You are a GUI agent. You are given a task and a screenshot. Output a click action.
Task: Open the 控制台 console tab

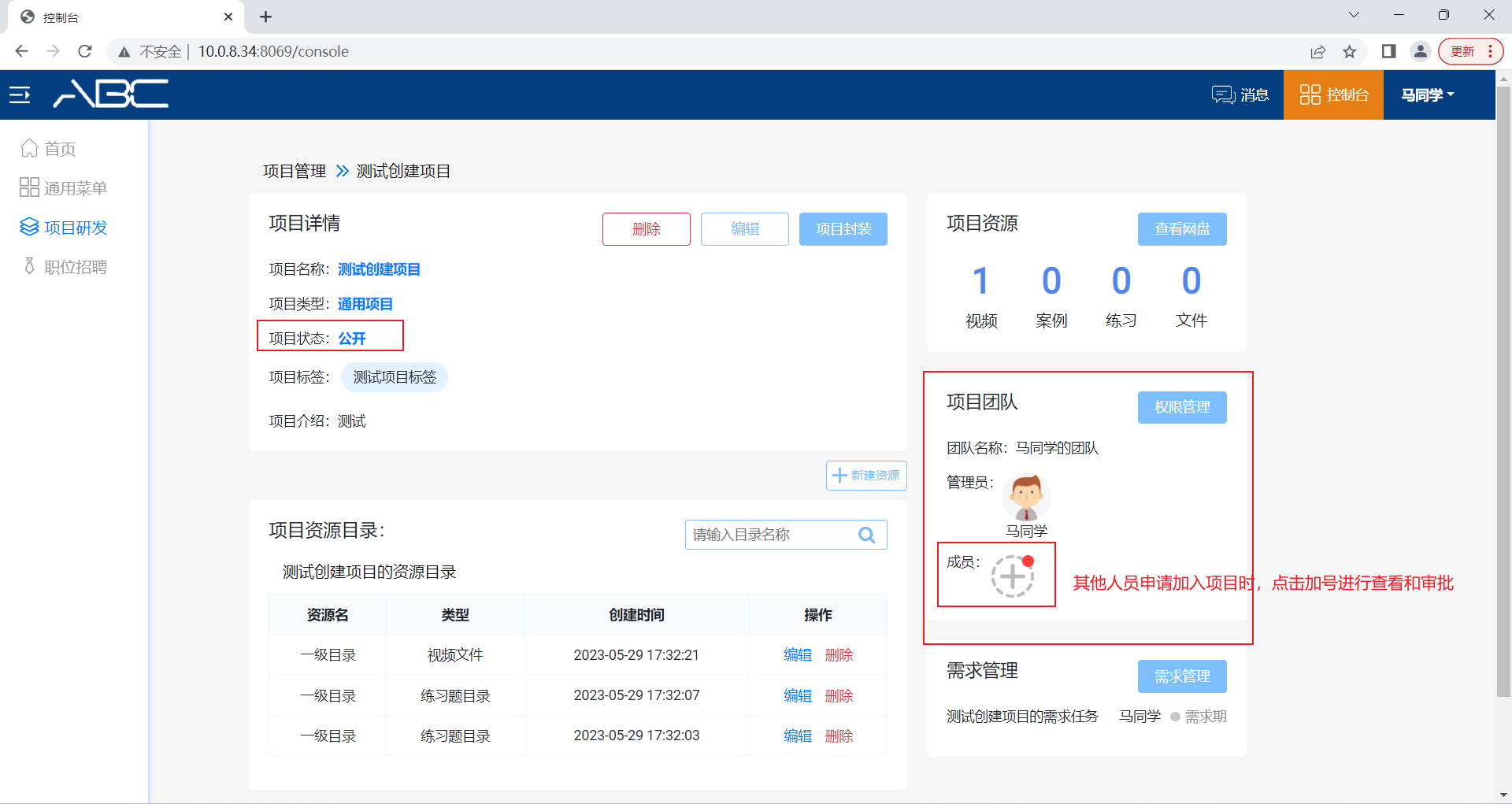pos(1333,94)
